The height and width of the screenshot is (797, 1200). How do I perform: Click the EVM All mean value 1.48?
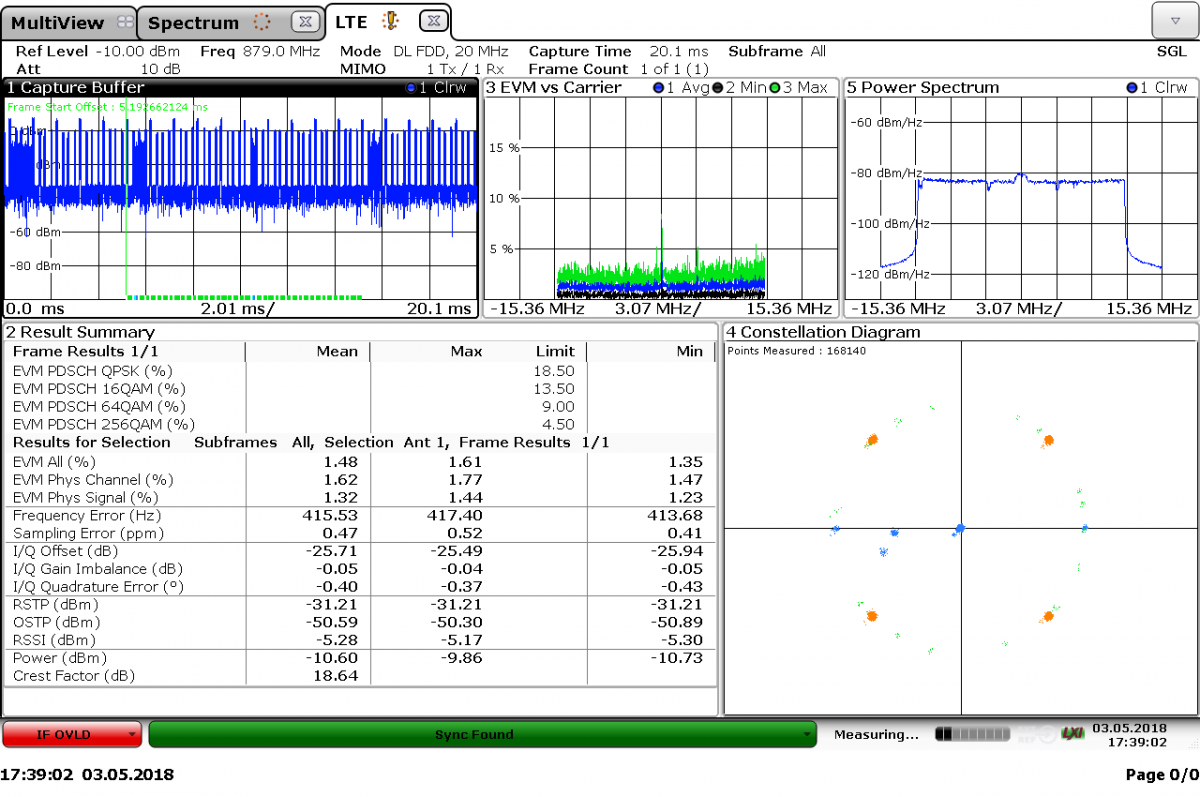[341, 462]
